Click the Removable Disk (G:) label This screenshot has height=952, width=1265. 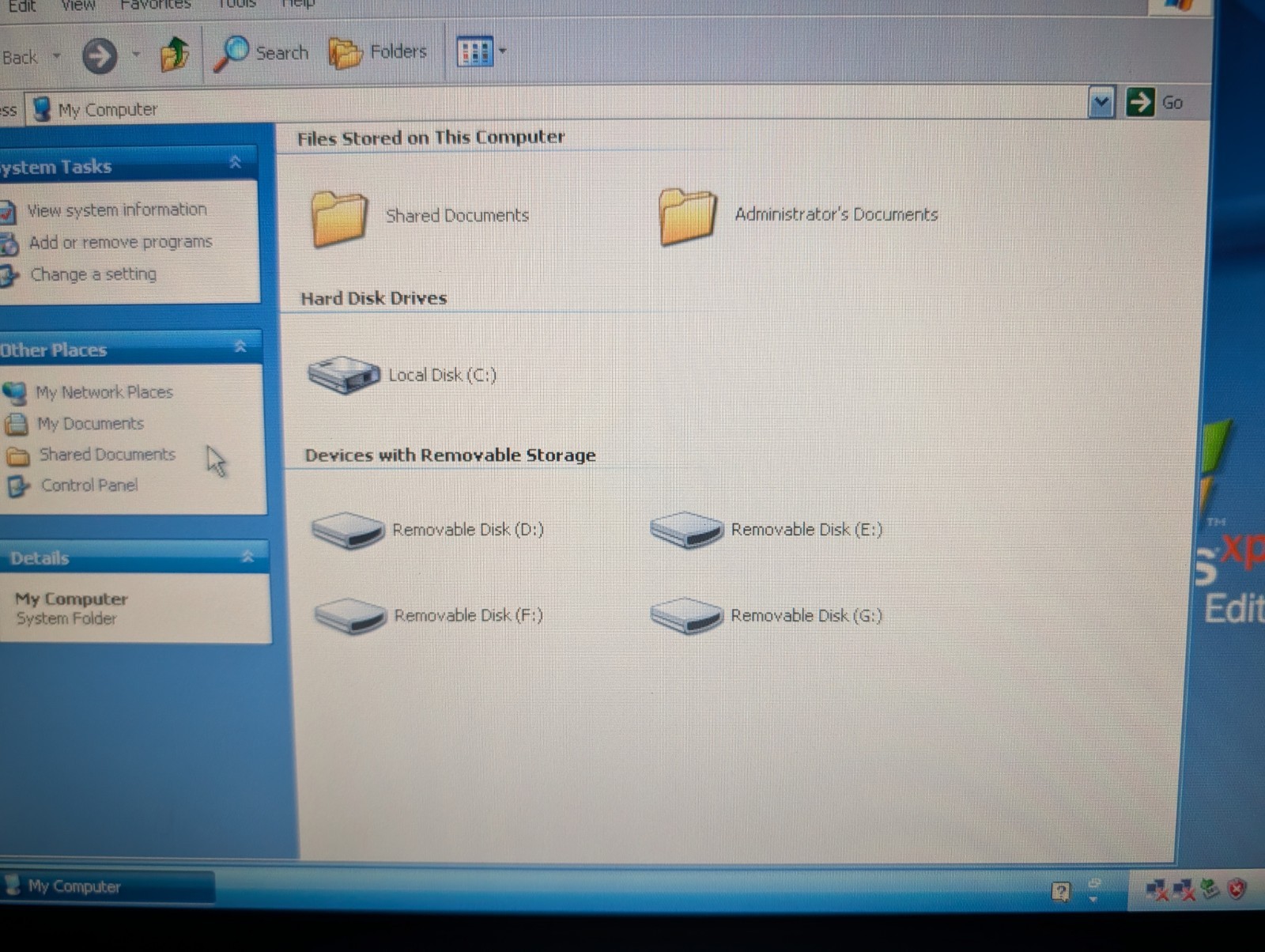click(806, 615)
